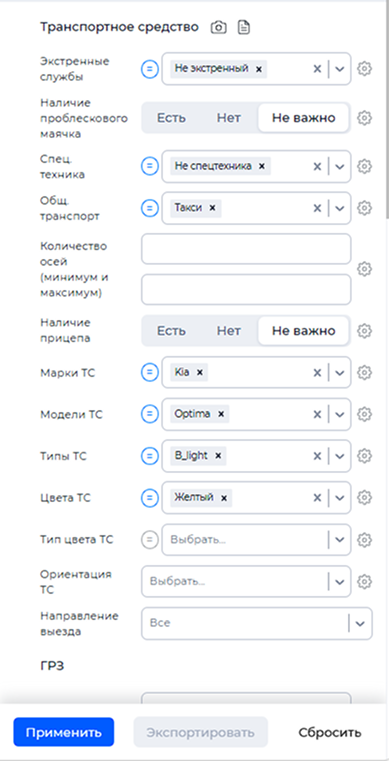
Task: Select Нет for Наличие прицепа
Action: tap(228, 331)
